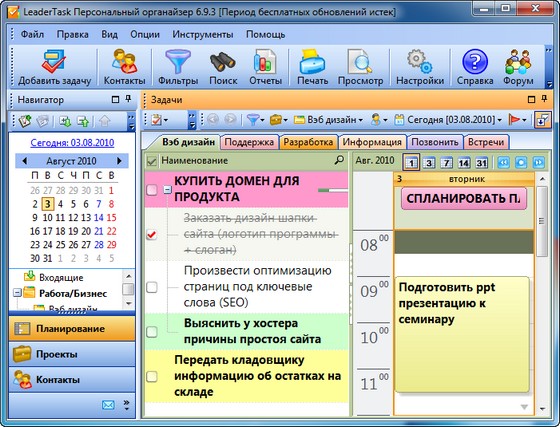
Task: Tick the Передать кладовщику информацию task checkbox
Action: 152,376
